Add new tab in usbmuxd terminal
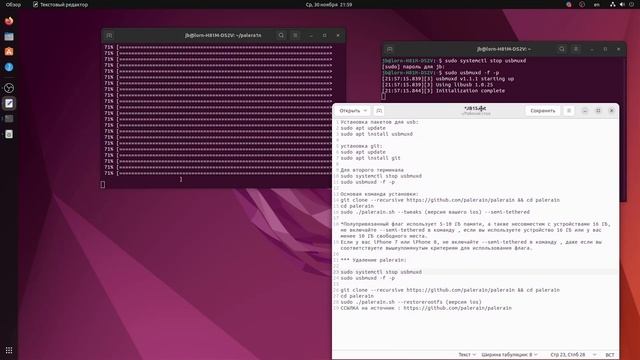 coord(390,49)
